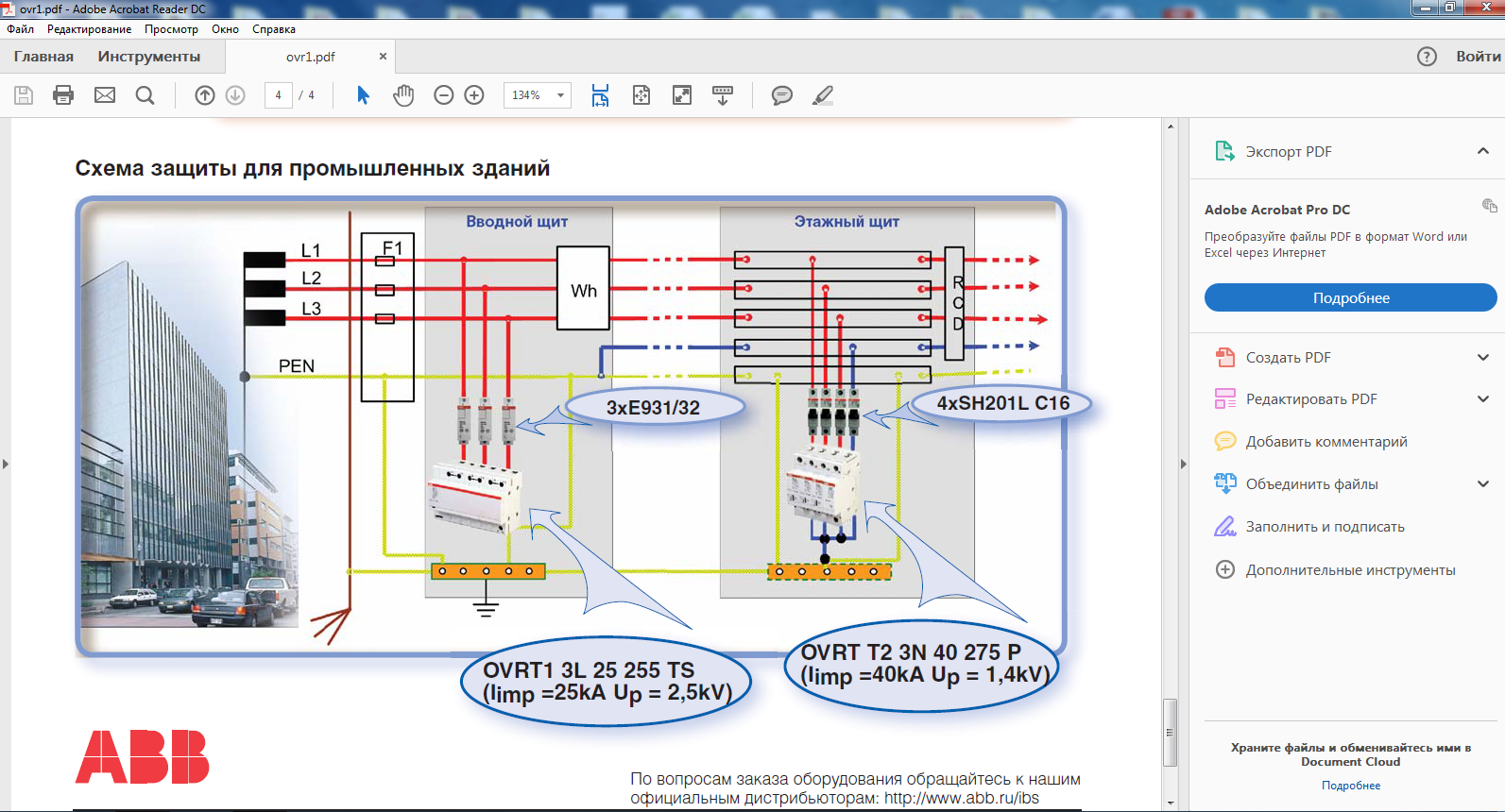
Task: Go to previous page arrow
Action: 205,95
